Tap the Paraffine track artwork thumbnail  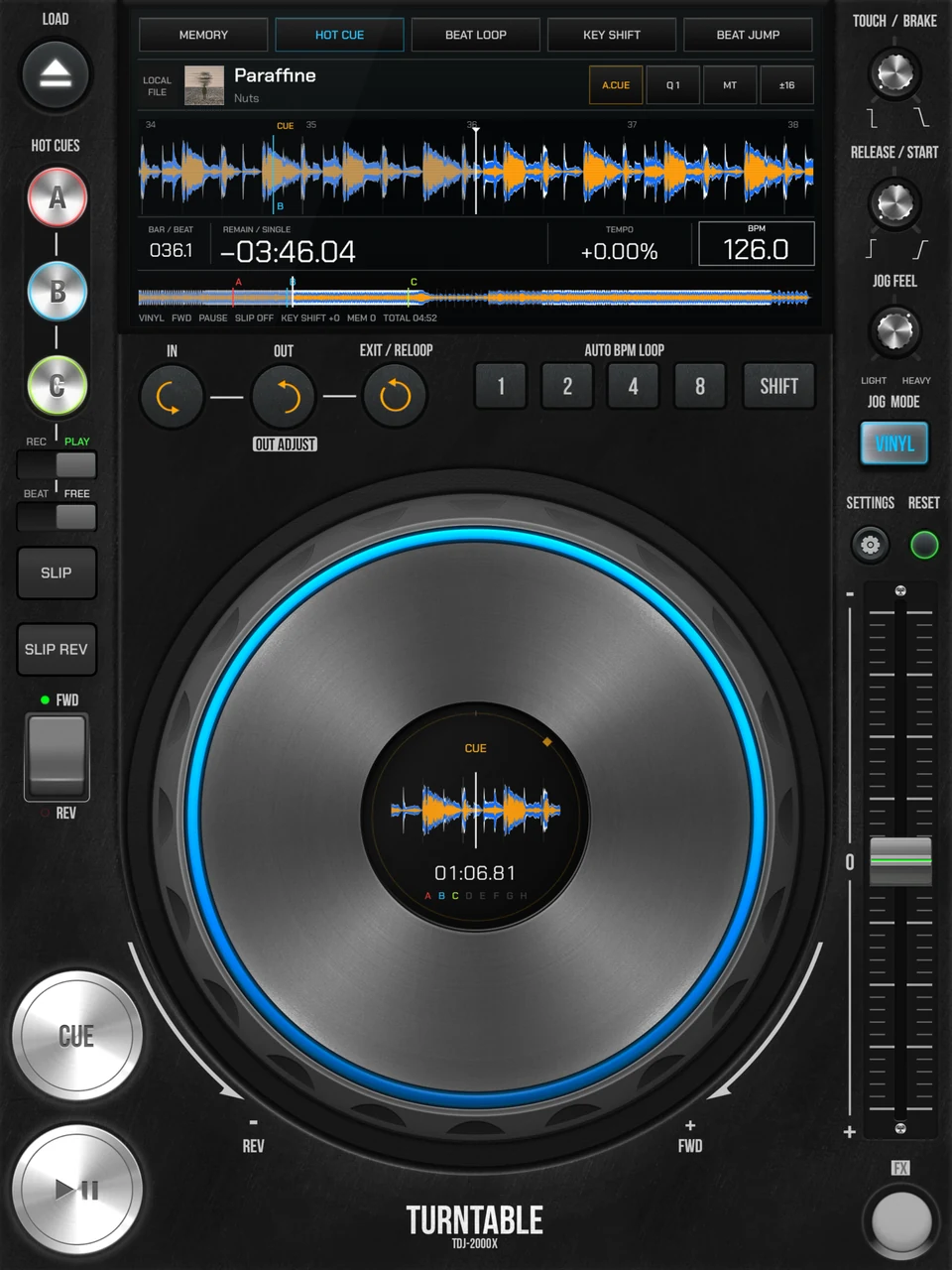tap(204, 85)
